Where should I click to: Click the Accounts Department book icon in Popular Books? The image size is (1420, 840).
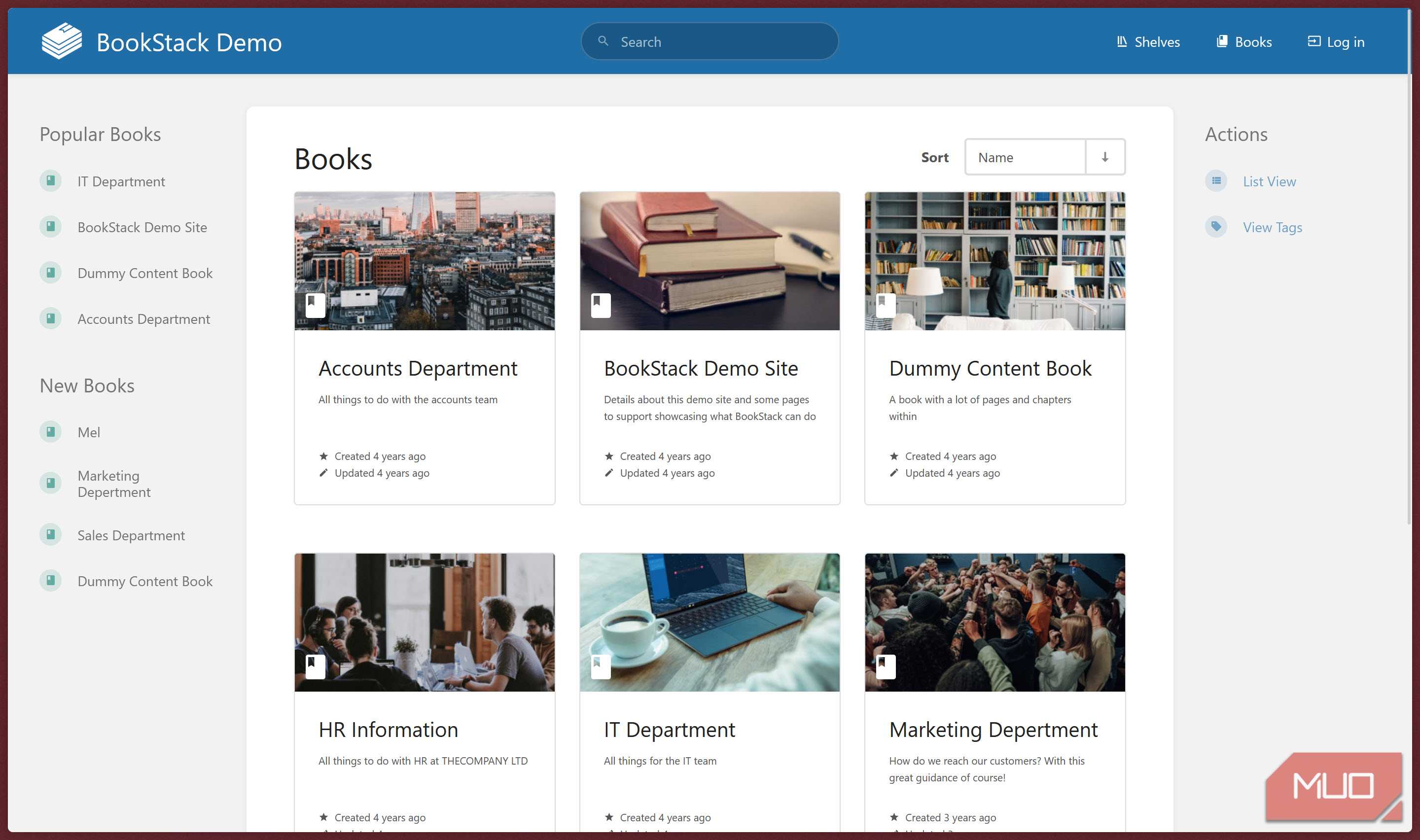point(50,318)
